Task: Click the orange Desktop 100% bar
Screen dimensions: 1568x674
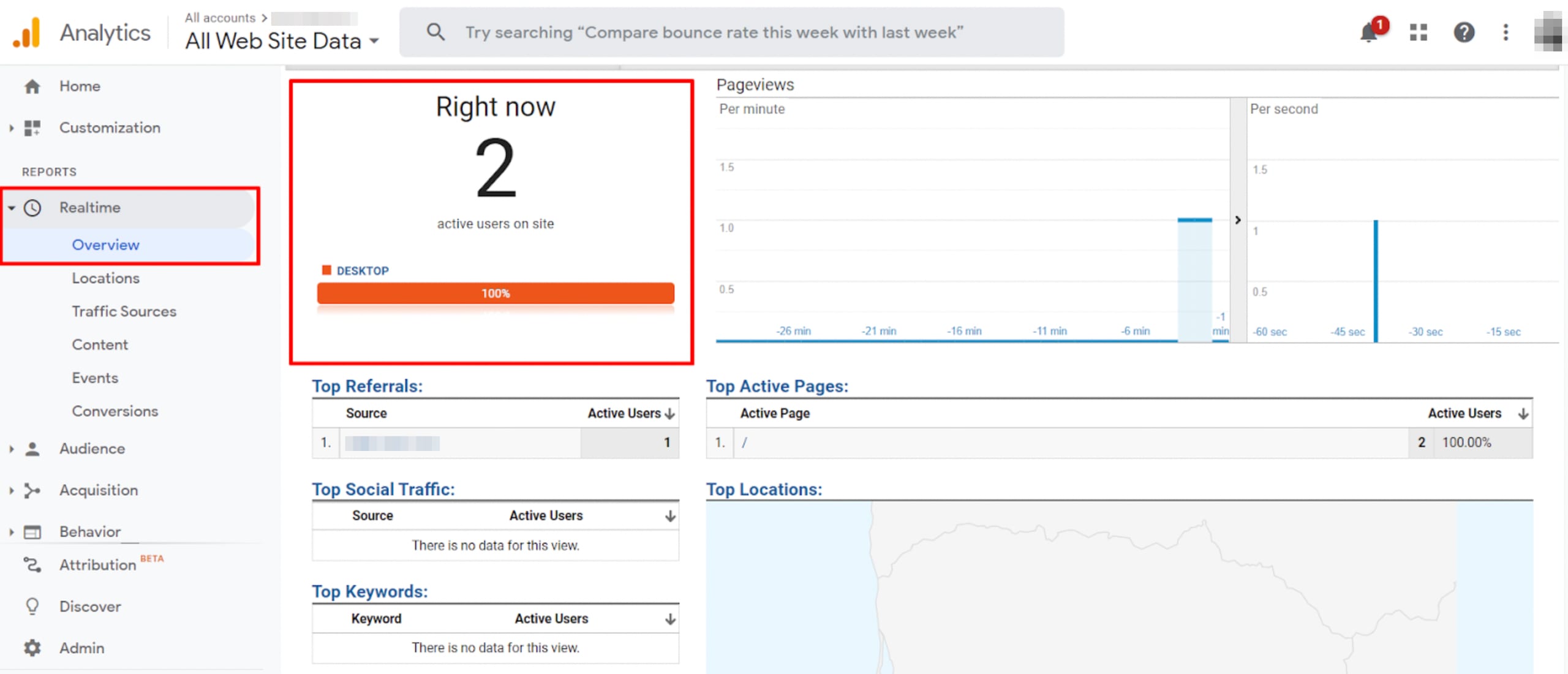Action: coord(495,293)
